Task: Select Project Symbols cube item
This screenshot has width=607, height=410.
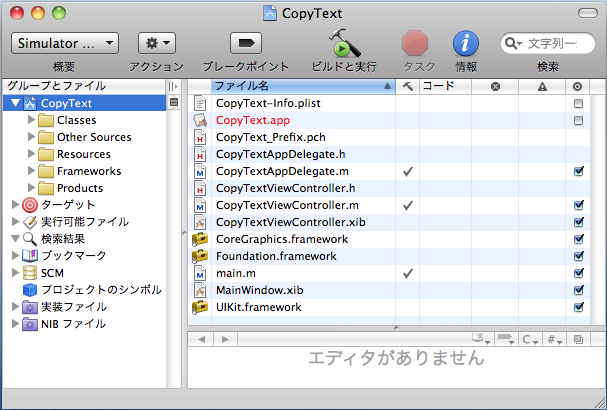Action: pyautogui.click(x=29, y=290)
